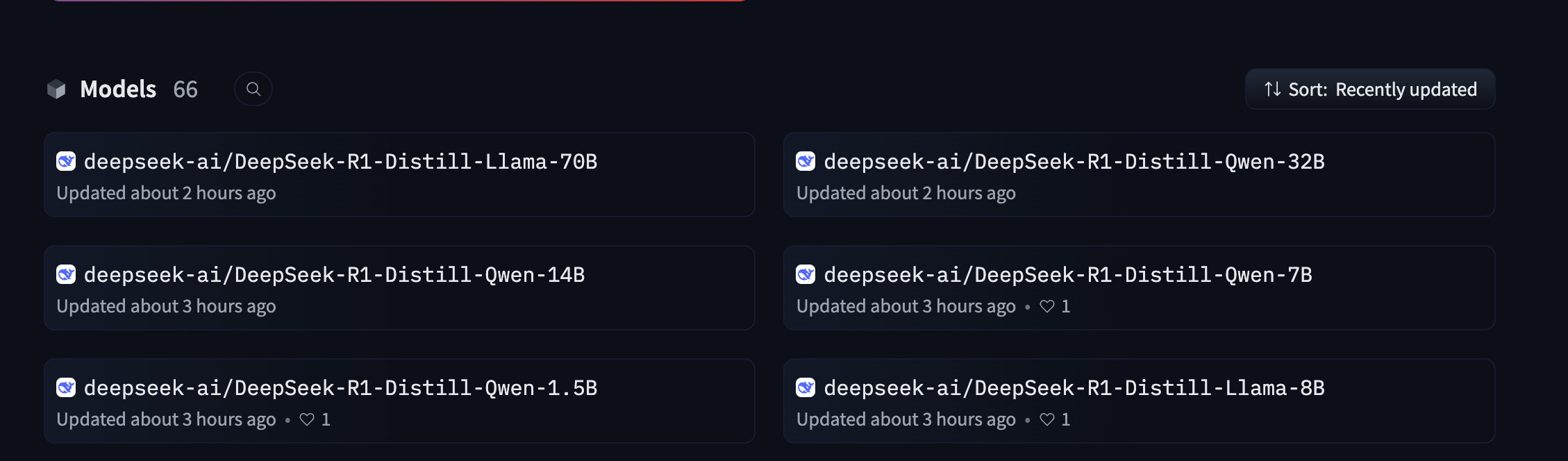
Task: Click the DeepSeek avatar on the Qwen-1.5B card
Action: (x=66, y=388)
